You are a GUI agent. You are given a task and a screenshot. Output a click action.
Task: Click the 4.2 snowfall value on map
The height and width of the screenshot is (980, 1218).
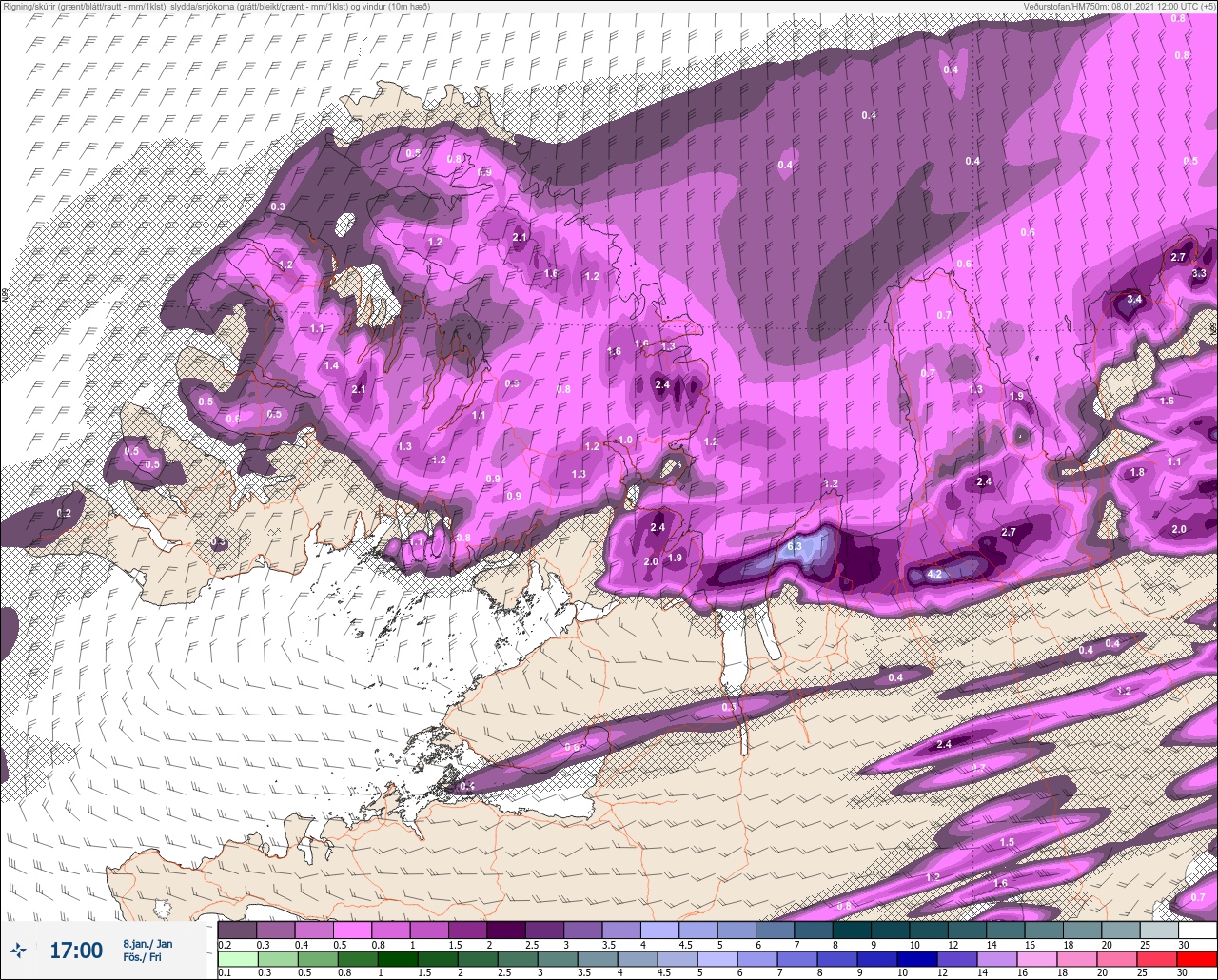click(x=934, y=574)
